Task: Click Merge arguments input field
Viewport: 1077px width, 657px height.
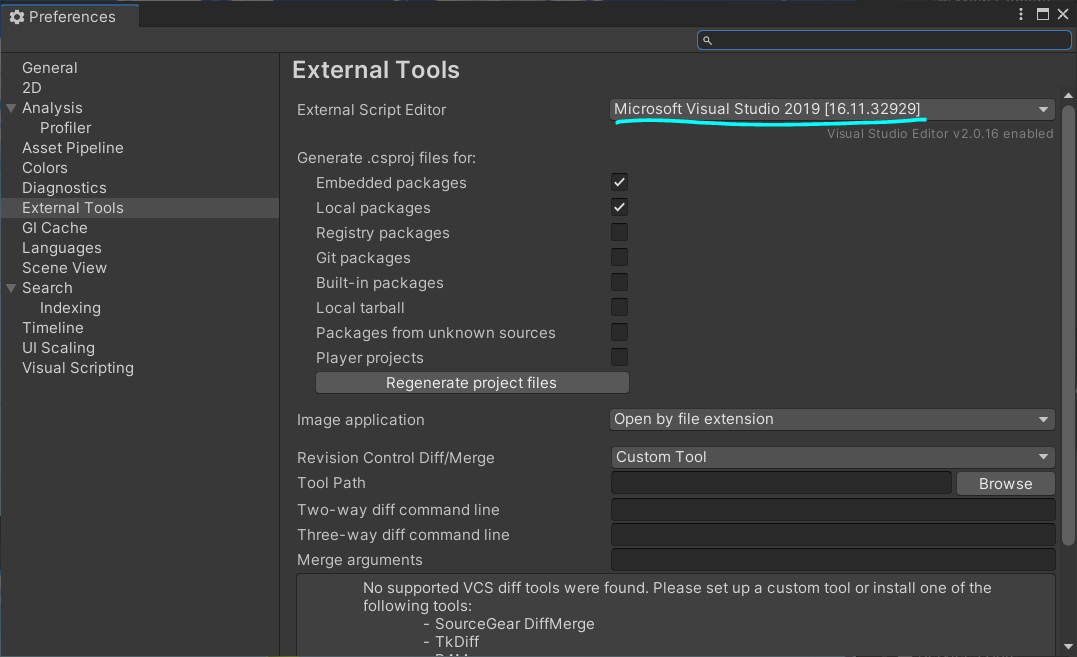Action: point(832,560)
